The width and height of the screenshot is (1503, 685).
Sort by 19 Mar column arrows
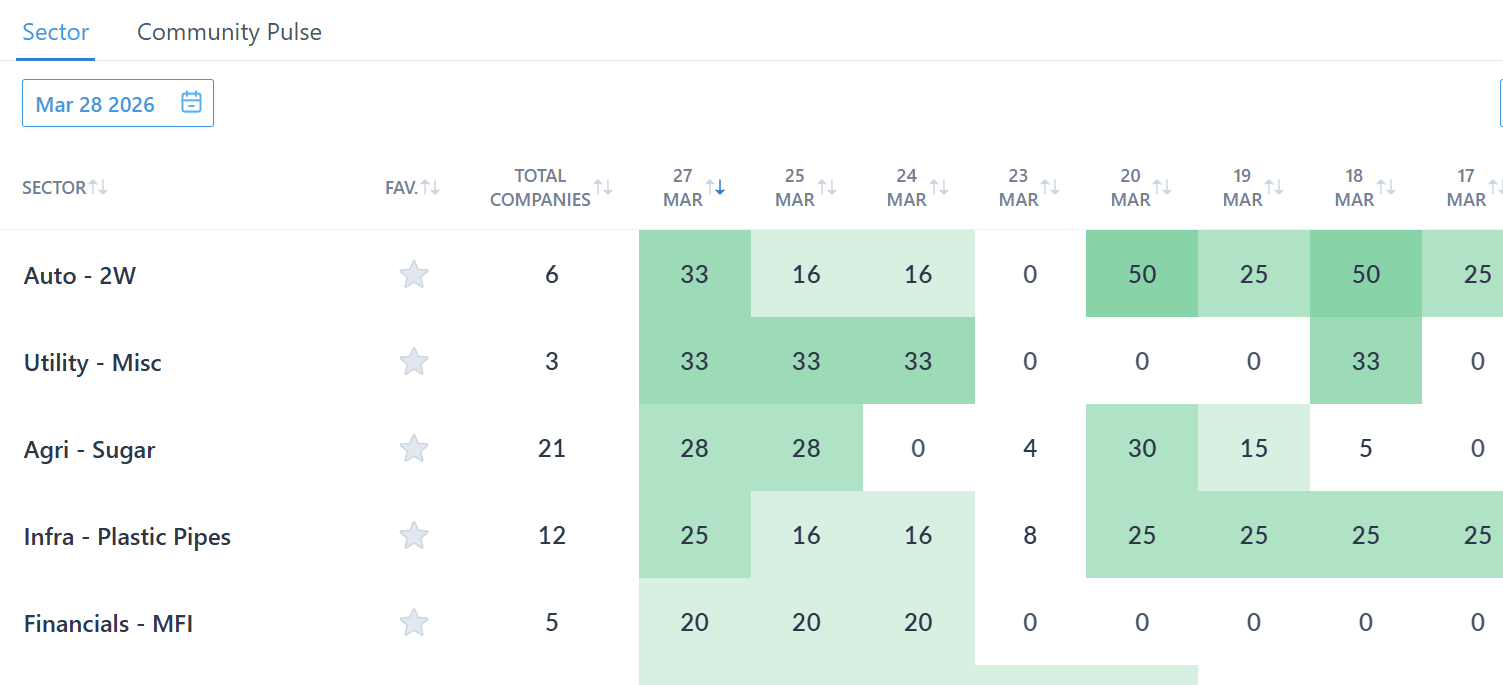[1274, 187]
